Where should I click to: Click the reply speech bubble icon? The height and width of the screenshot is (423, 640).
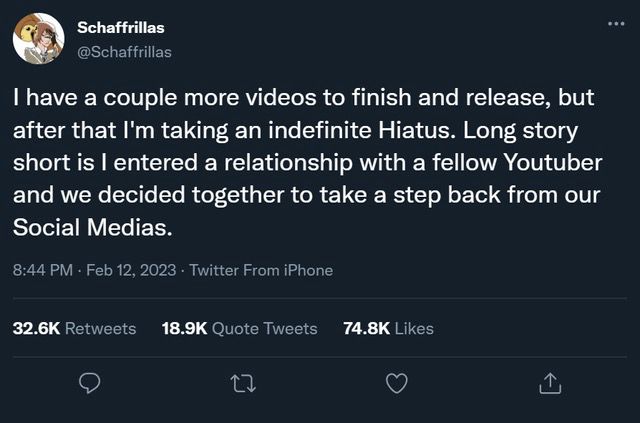coord(90,382)
